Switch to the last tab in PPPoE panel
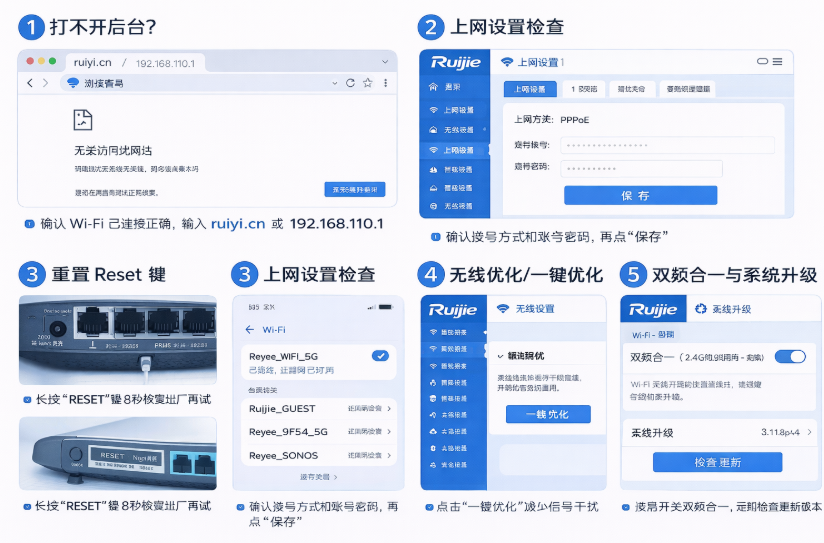The height and width of the screenshot is (543, 824). (x=688, y=89)
